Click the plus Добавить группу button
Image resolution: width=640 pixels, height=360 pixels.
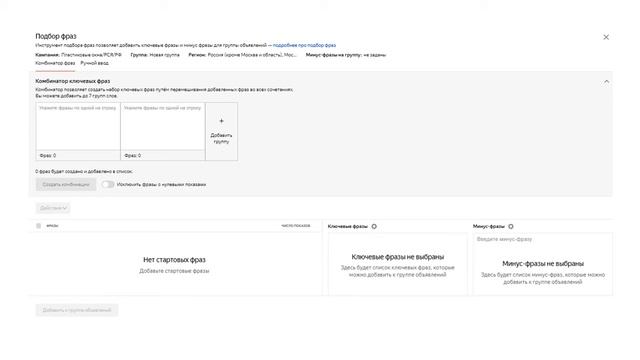(x=221, y=131)
